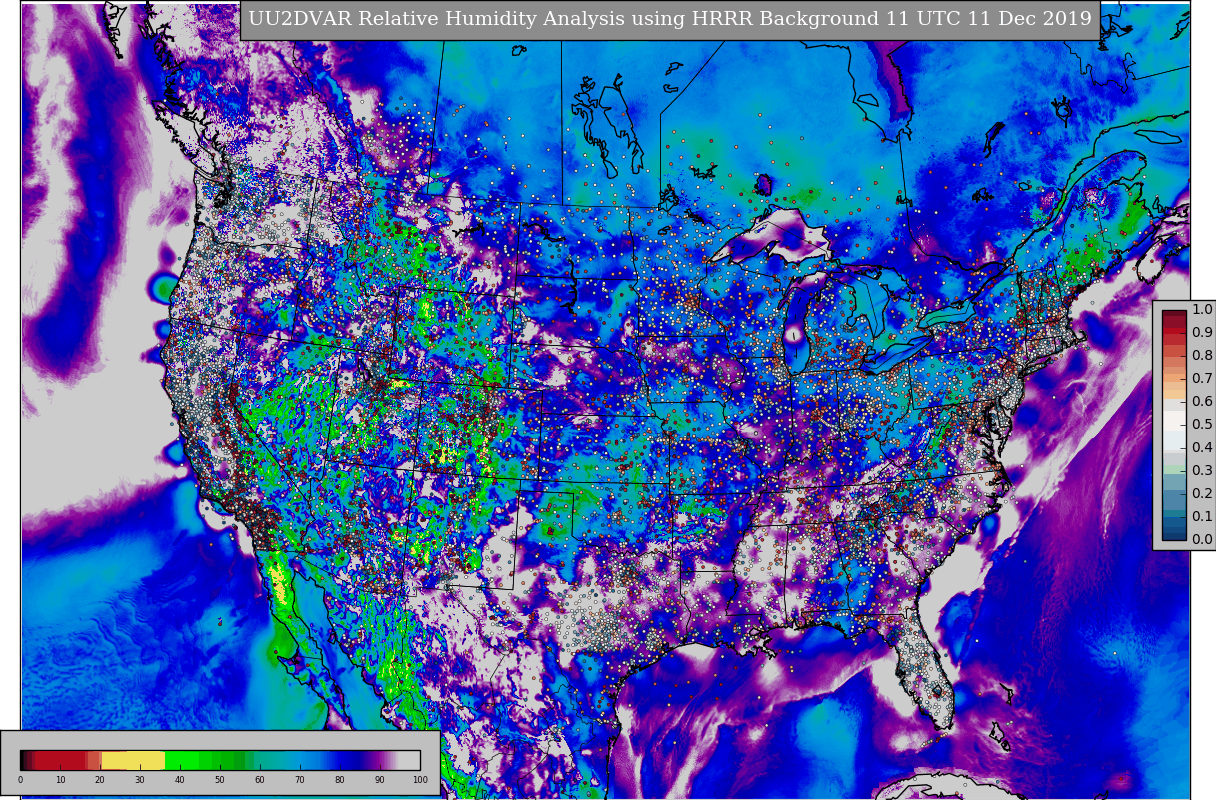The height and width of the screenshot is (800, 1216).
Task: Click the '10' tick label under bottom colorbar
Action: pyautogui.click(x=60, y=780)
